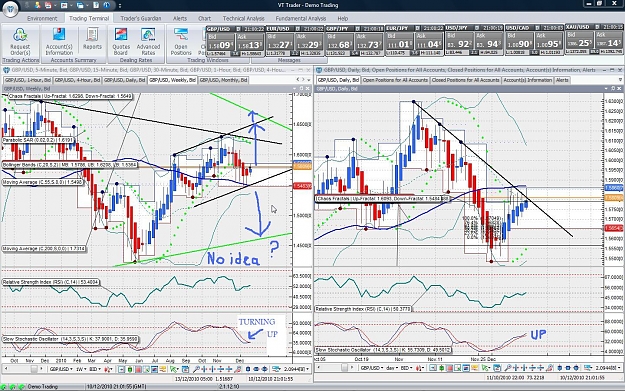The image size is (625, 391).
Task: Click the yellow label icon in weekly chart toolbar
Action: (163, 369)
